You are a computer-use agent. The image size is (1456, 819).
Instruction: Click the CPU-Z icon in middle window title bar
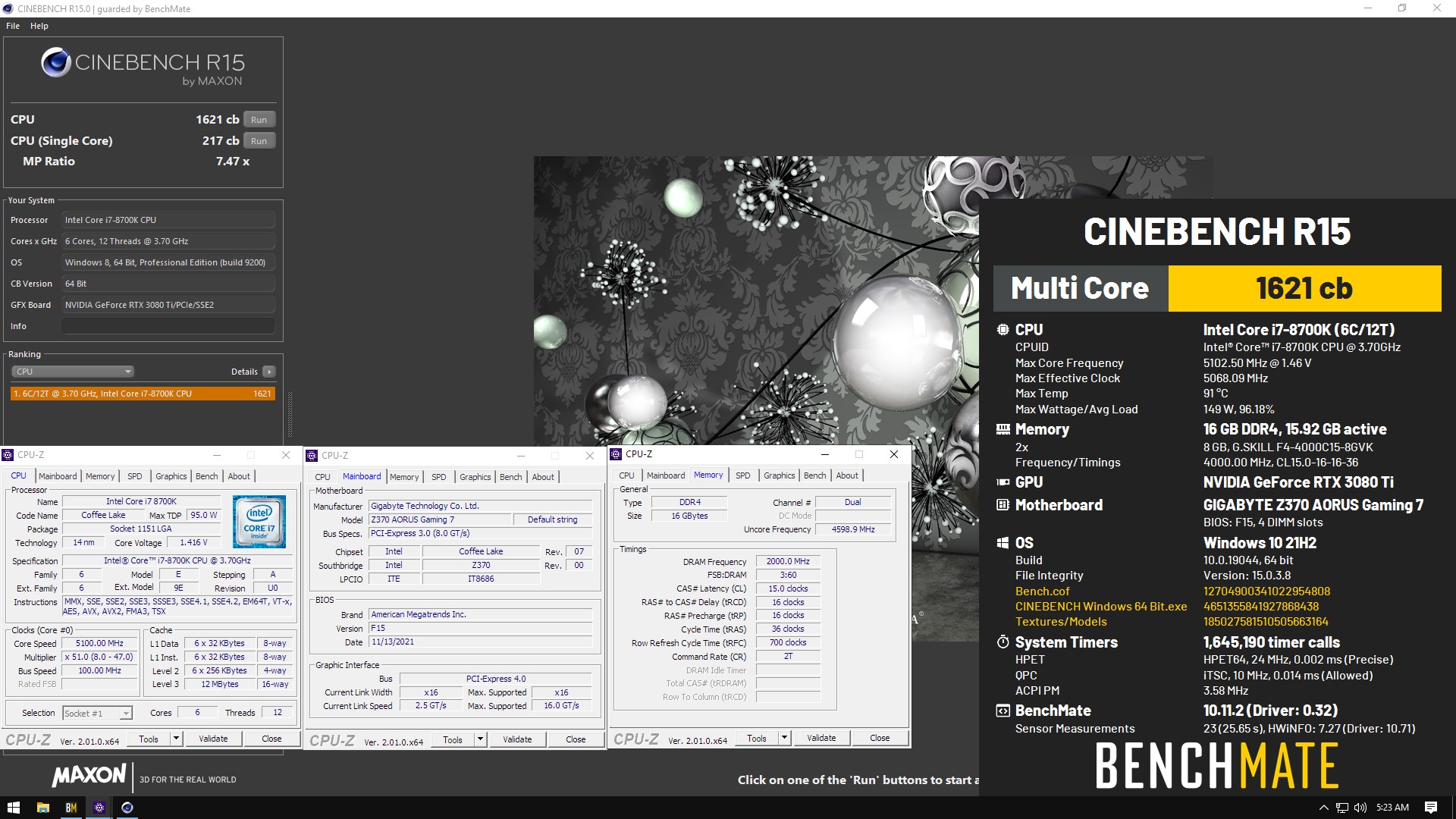click(x=312, y=456)
